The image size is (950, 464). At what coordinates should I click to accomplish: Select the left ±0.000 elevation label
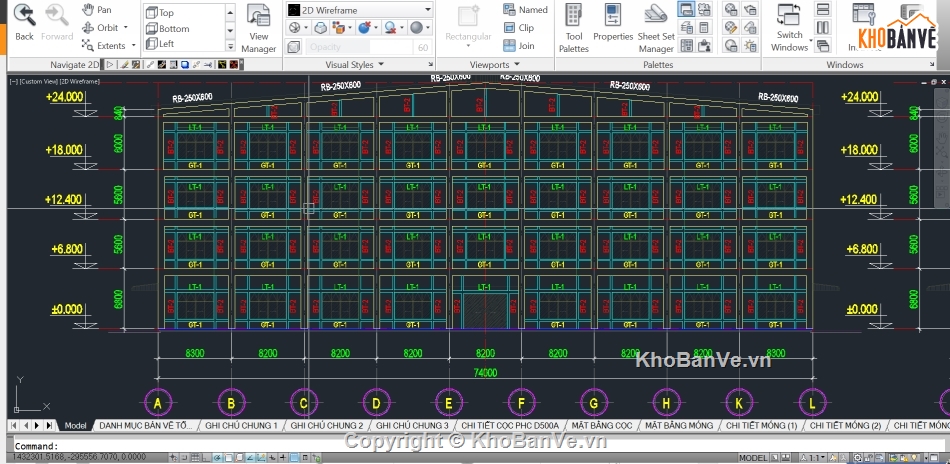[x=67, y=309]
